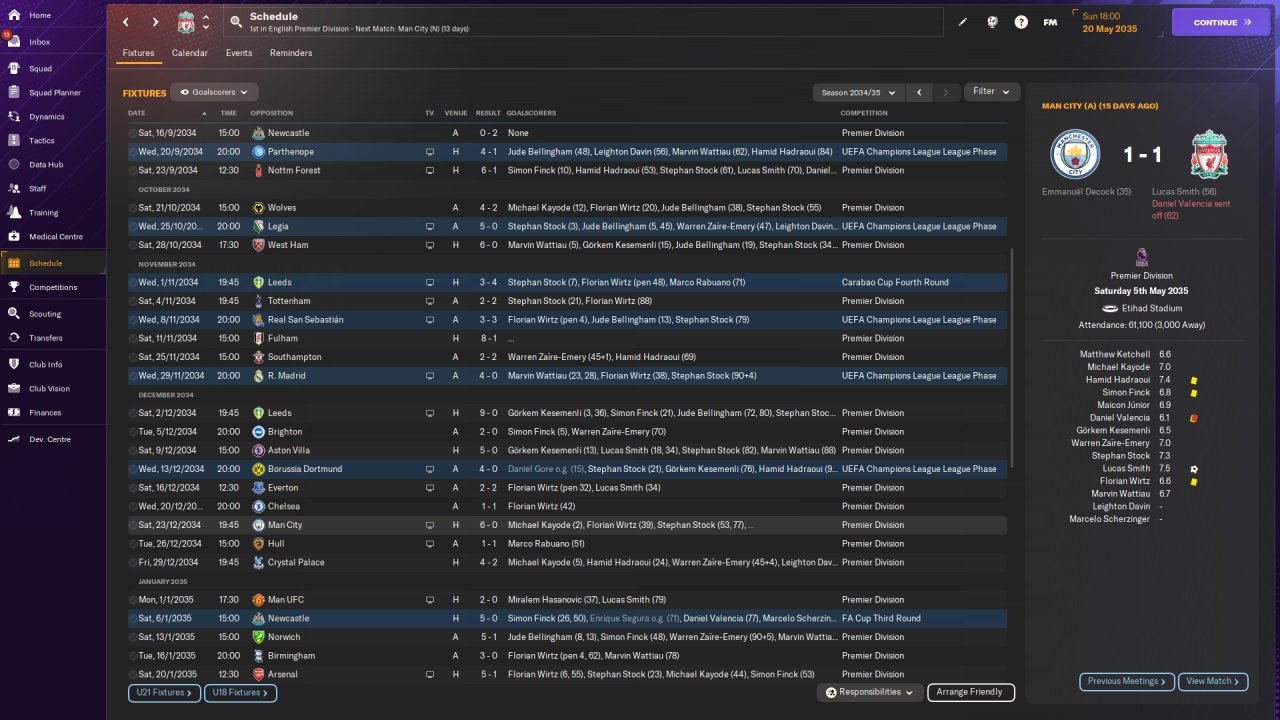
Task: Open Staff in the sidebar
Action: click(x=38, y=189)
